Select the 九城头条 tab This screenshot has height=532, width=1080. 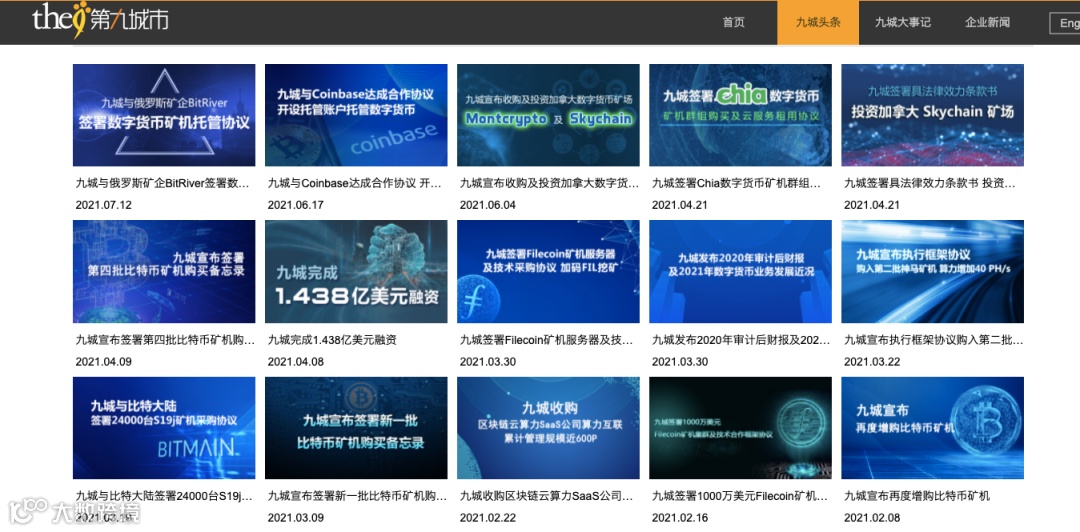818,23
